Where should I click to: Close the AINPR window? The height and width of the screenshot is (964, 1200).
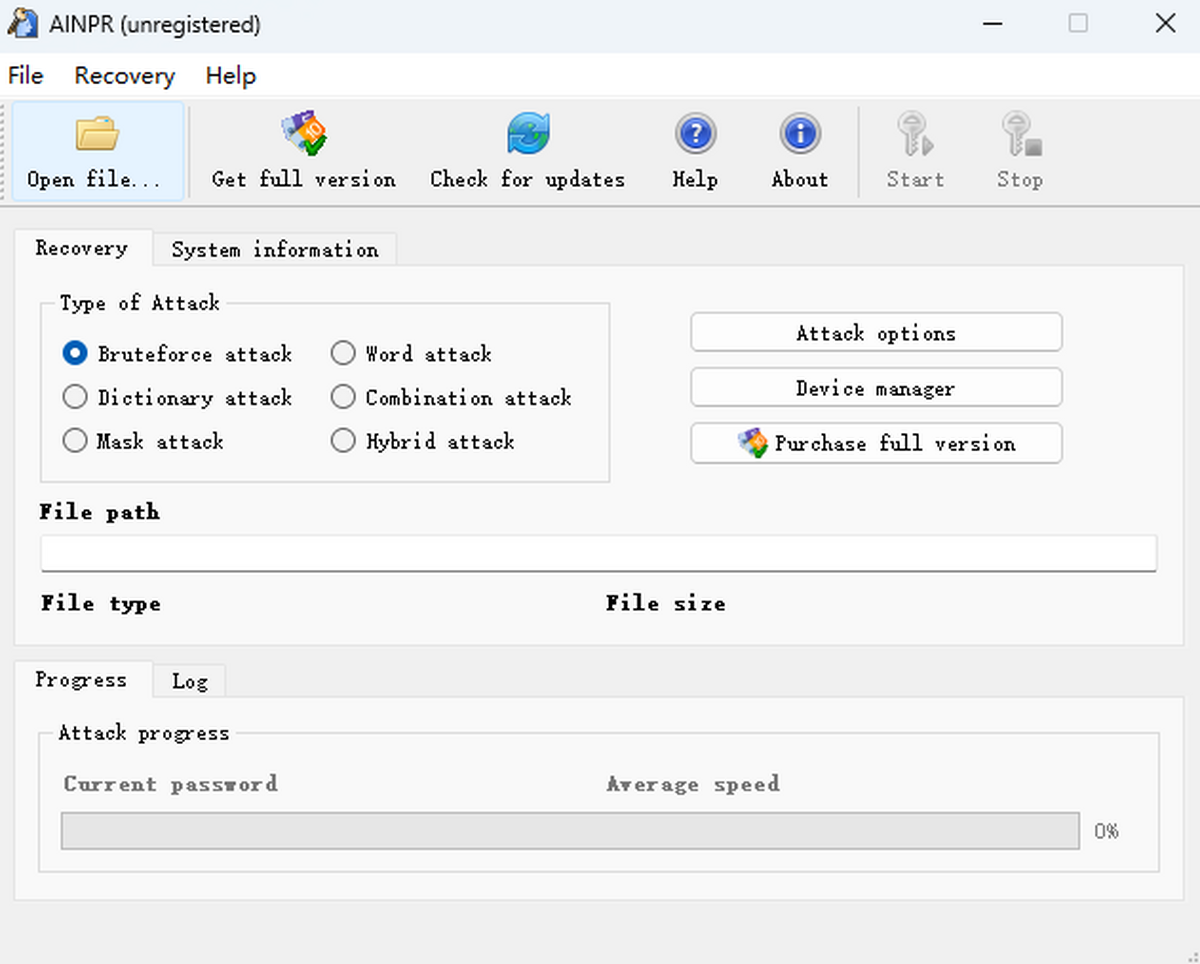point(1165,24)
